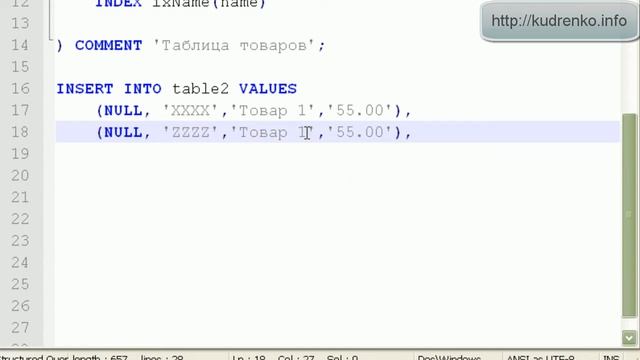Click the Ln : 18 status bar entry

249,357
